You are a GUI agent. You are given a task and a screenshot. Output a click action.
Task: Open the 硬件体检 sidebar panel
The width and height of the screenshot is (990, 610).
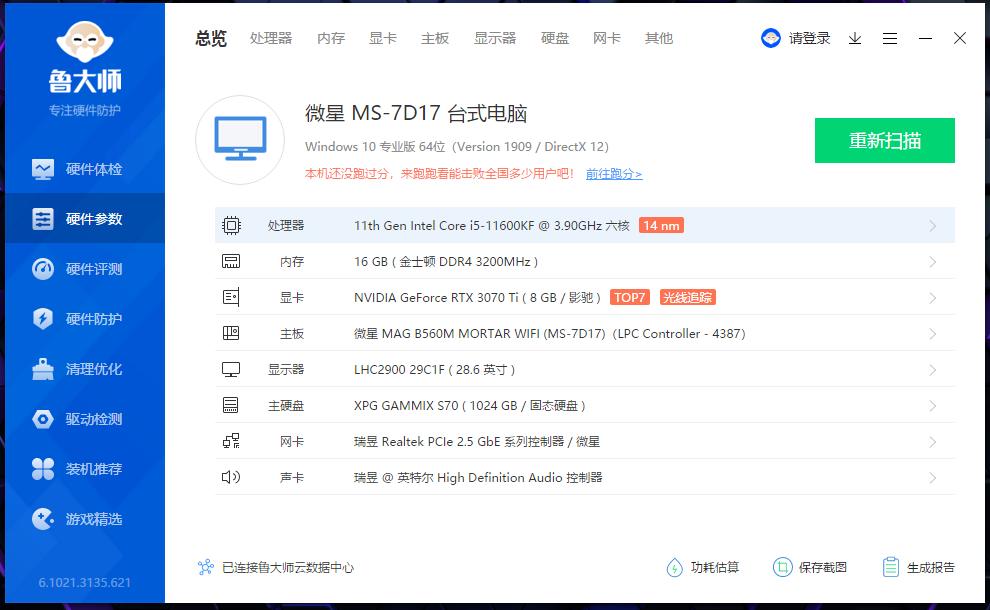[83, 169]
